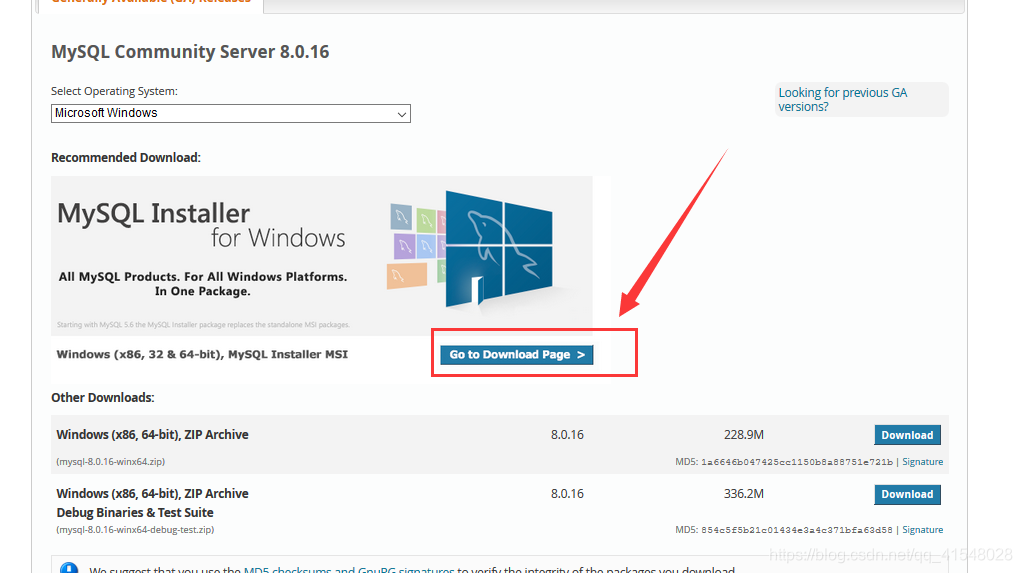Click the 228.9M size value
Image resolution: width=1022 pixels, height=573 pixels.
(744, 435)
